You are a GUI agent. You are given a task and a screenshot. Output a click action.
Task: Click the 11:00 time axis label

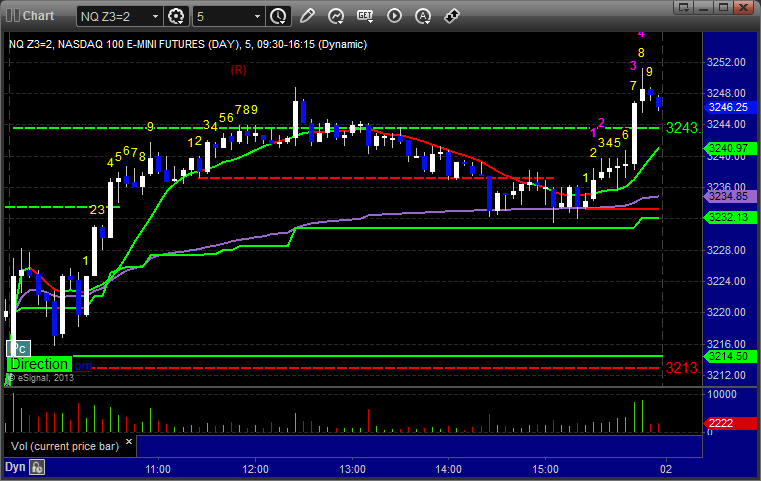click(x=158, y=469)
